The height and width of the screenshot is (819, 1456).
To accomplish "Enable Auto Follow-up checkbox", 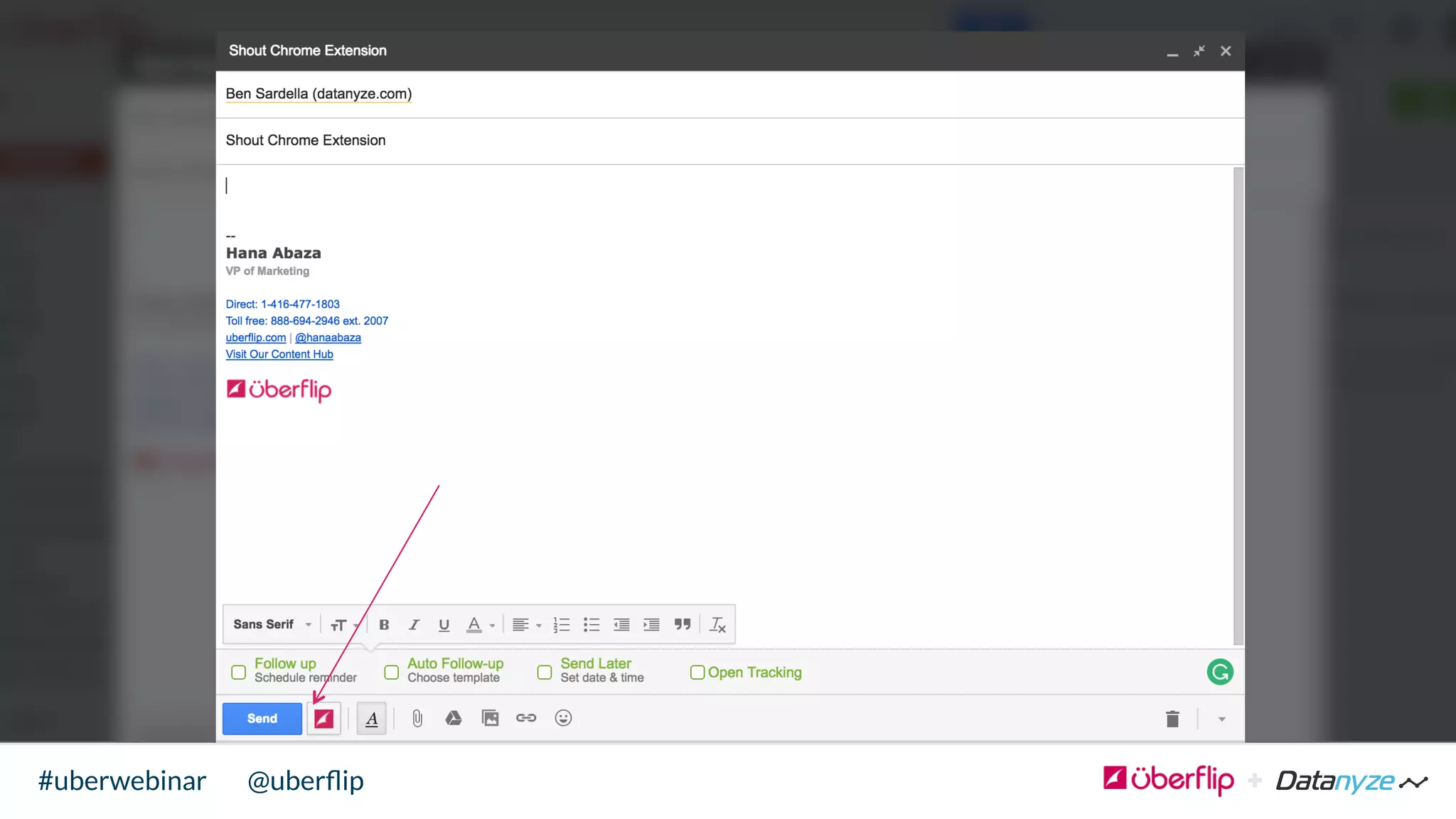I will coord(392,672).
